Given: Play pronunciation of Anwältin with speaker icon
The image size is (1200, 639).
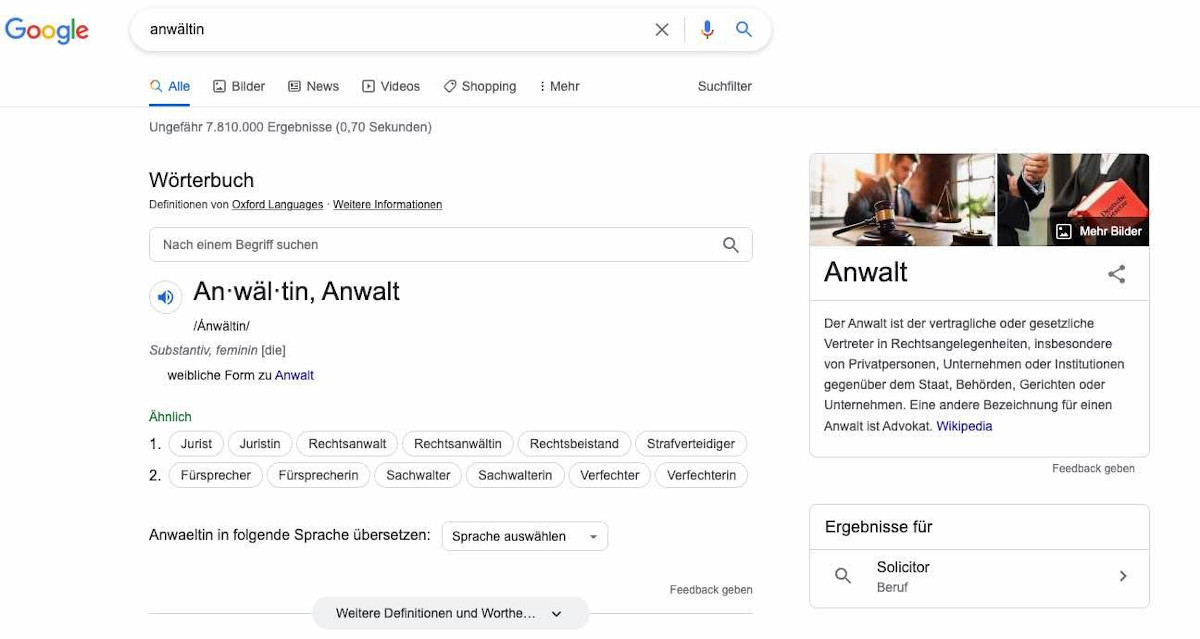Looking at the screenshot, I should pos(165,297).
